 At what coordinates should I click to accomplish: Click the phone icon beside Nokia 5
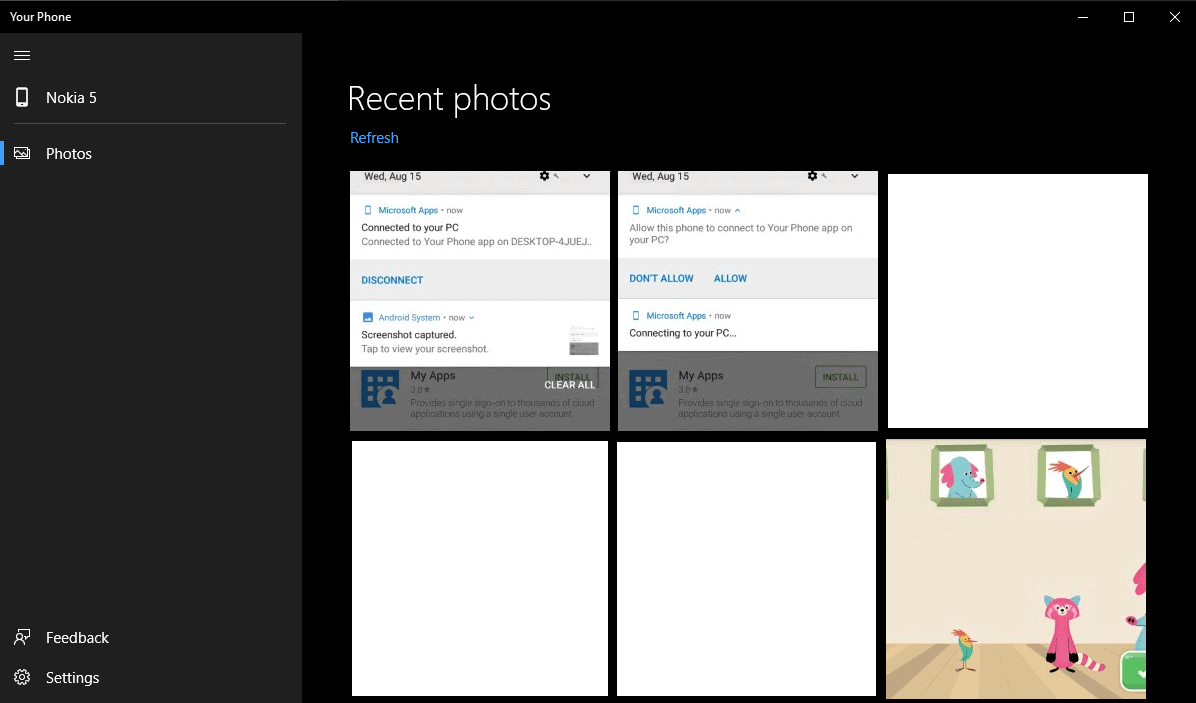[x=22, y=97]
